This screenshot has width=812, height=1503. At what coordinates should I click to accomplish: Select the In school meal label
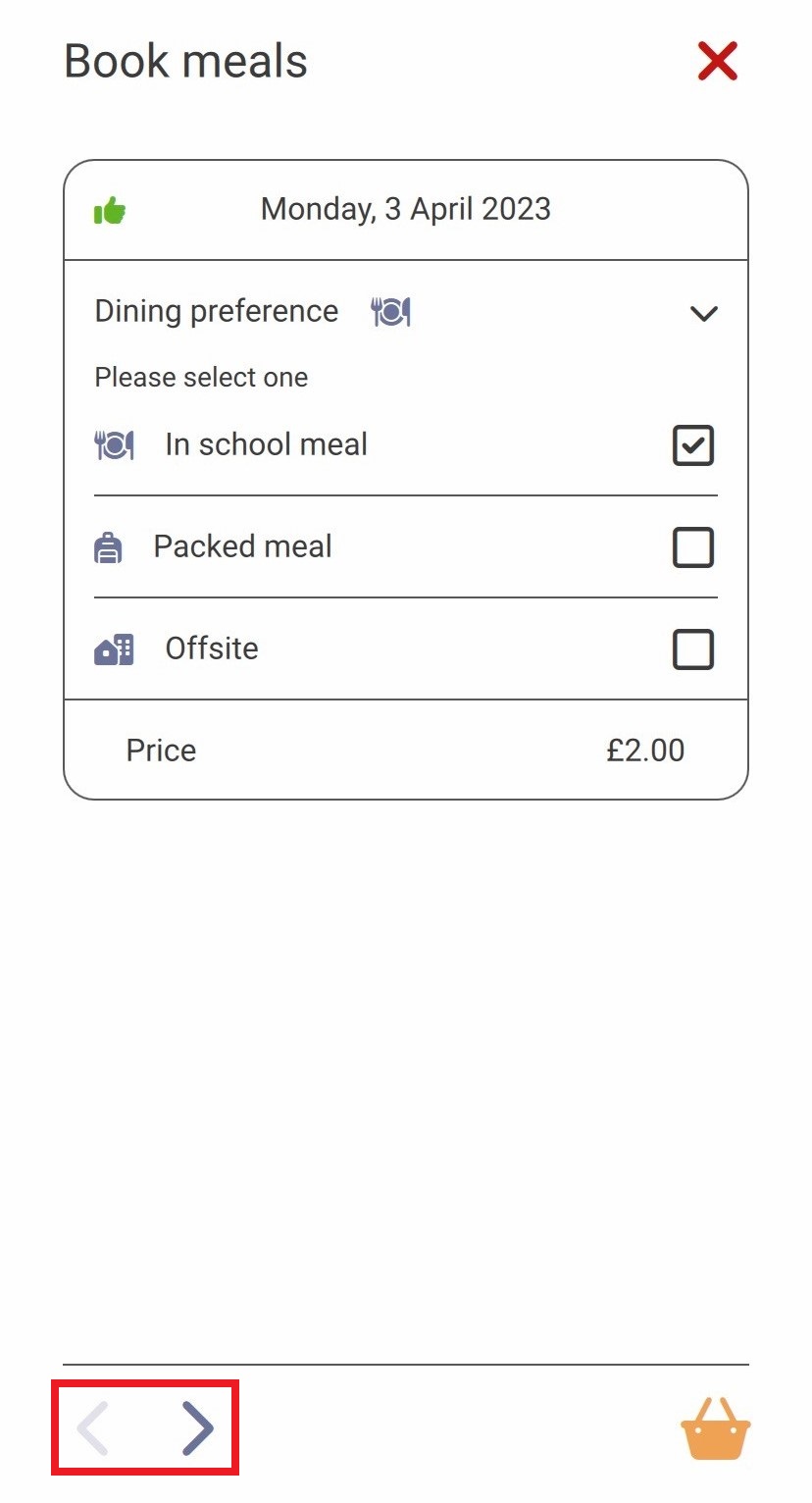pyautogui.click(x=267, y=444)
